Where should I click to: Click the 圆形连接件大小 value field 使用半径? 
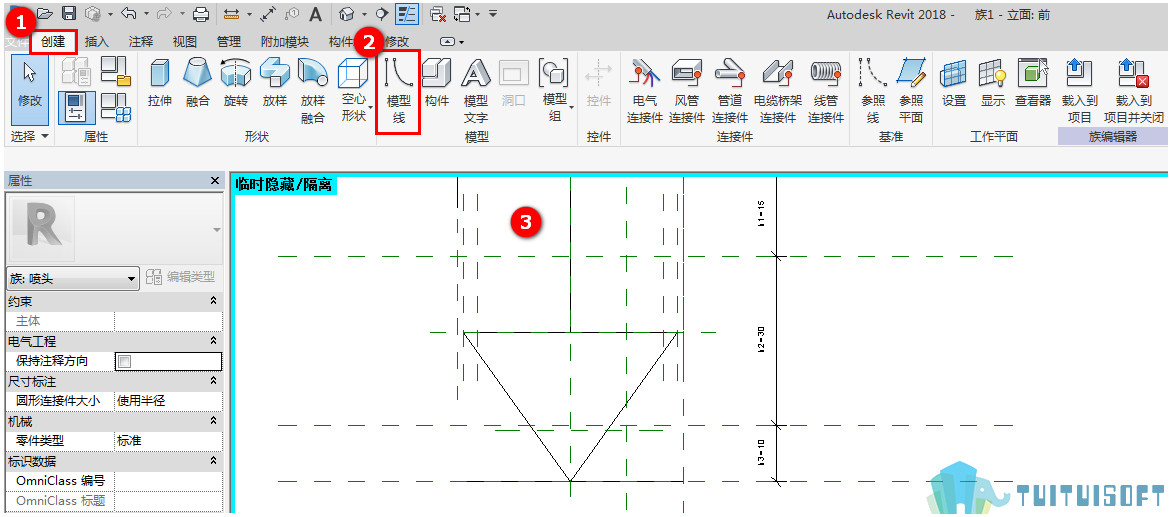point(168,400)
